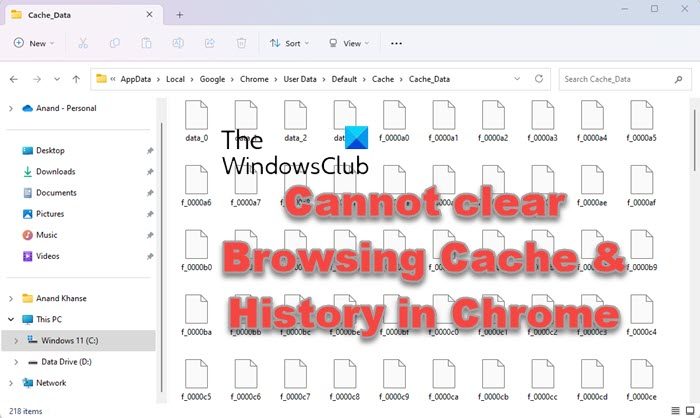Open the New dropdown menu
This screenshot has width=700, height=418.
tap(34, 43)
